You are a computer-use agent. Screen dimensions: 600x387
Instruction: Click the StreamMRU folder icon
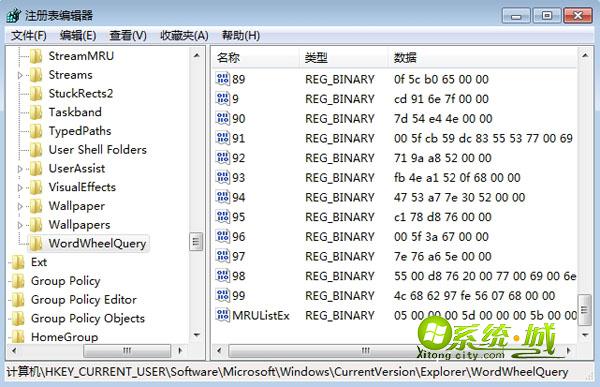(x=36, y=56)
